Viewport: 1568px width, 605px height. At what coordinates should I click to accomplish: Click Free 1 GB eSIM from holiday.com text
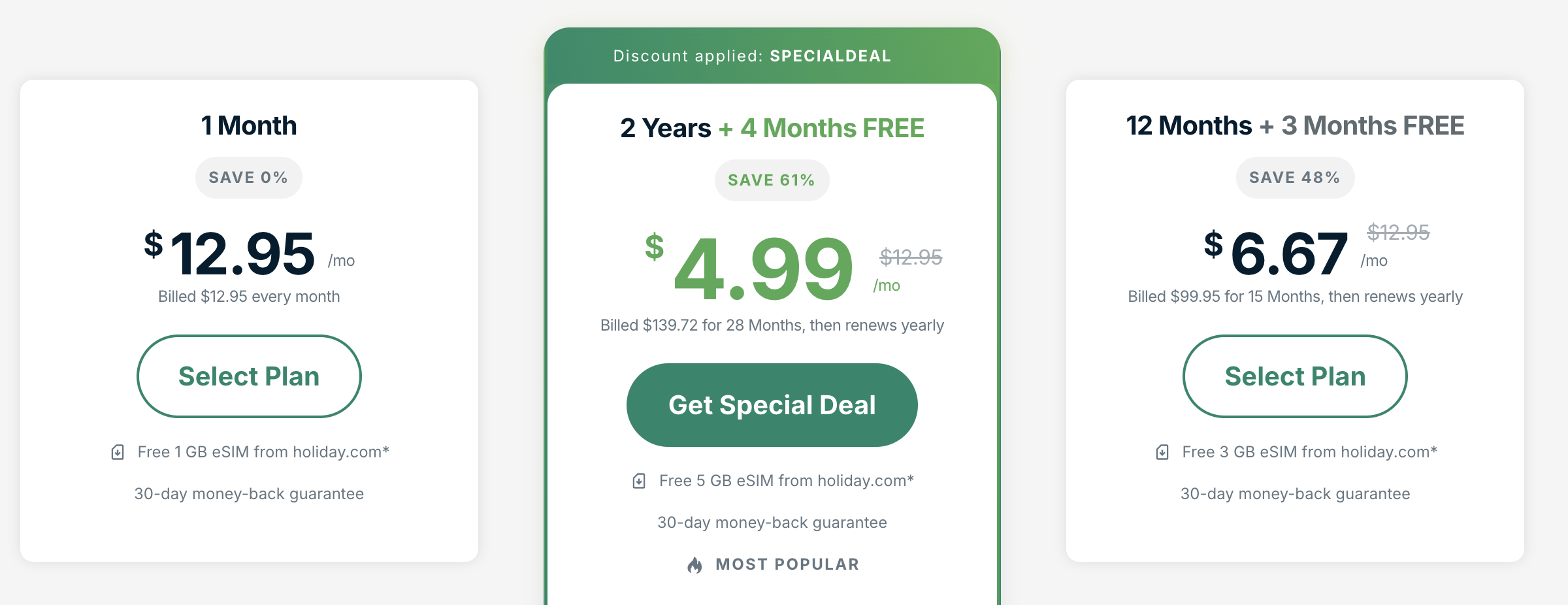point(263,452)
